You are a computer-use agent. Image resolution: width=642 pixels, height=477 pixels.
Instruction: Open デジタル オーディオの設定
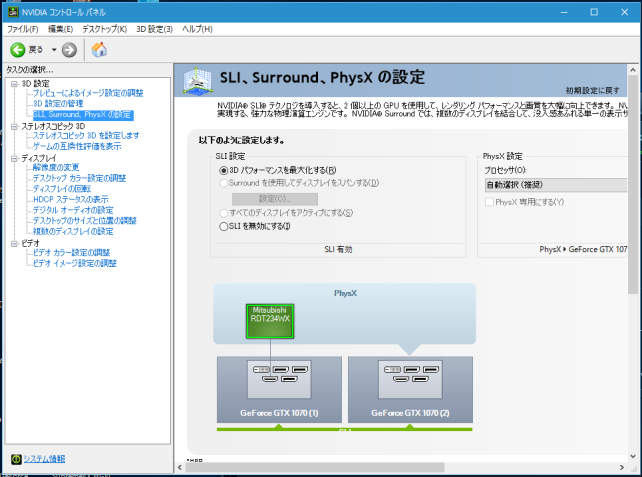pos(73,210)
